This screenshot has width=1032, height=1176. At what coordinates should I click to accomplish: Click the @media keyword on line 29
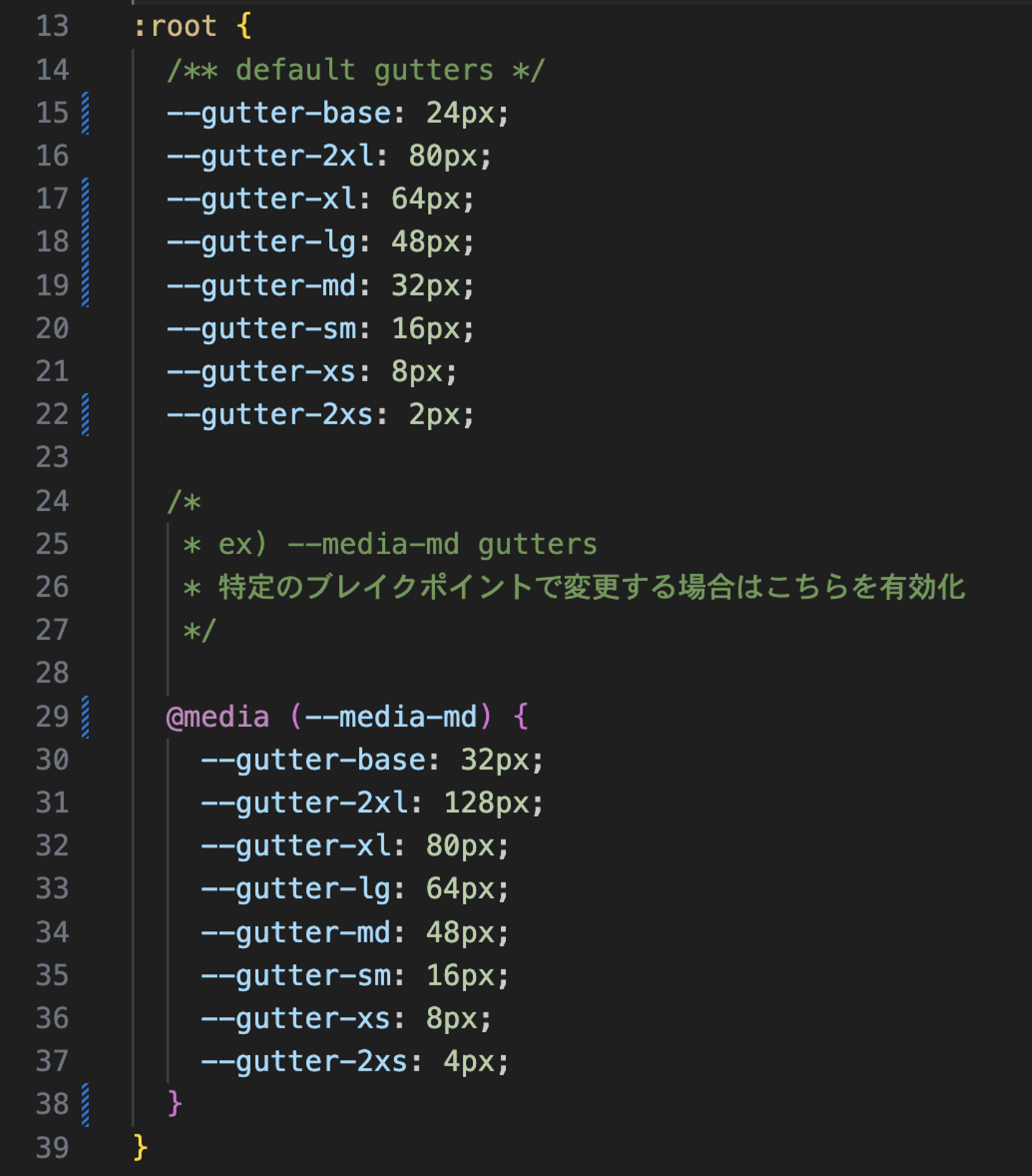(x=218, y=717)
